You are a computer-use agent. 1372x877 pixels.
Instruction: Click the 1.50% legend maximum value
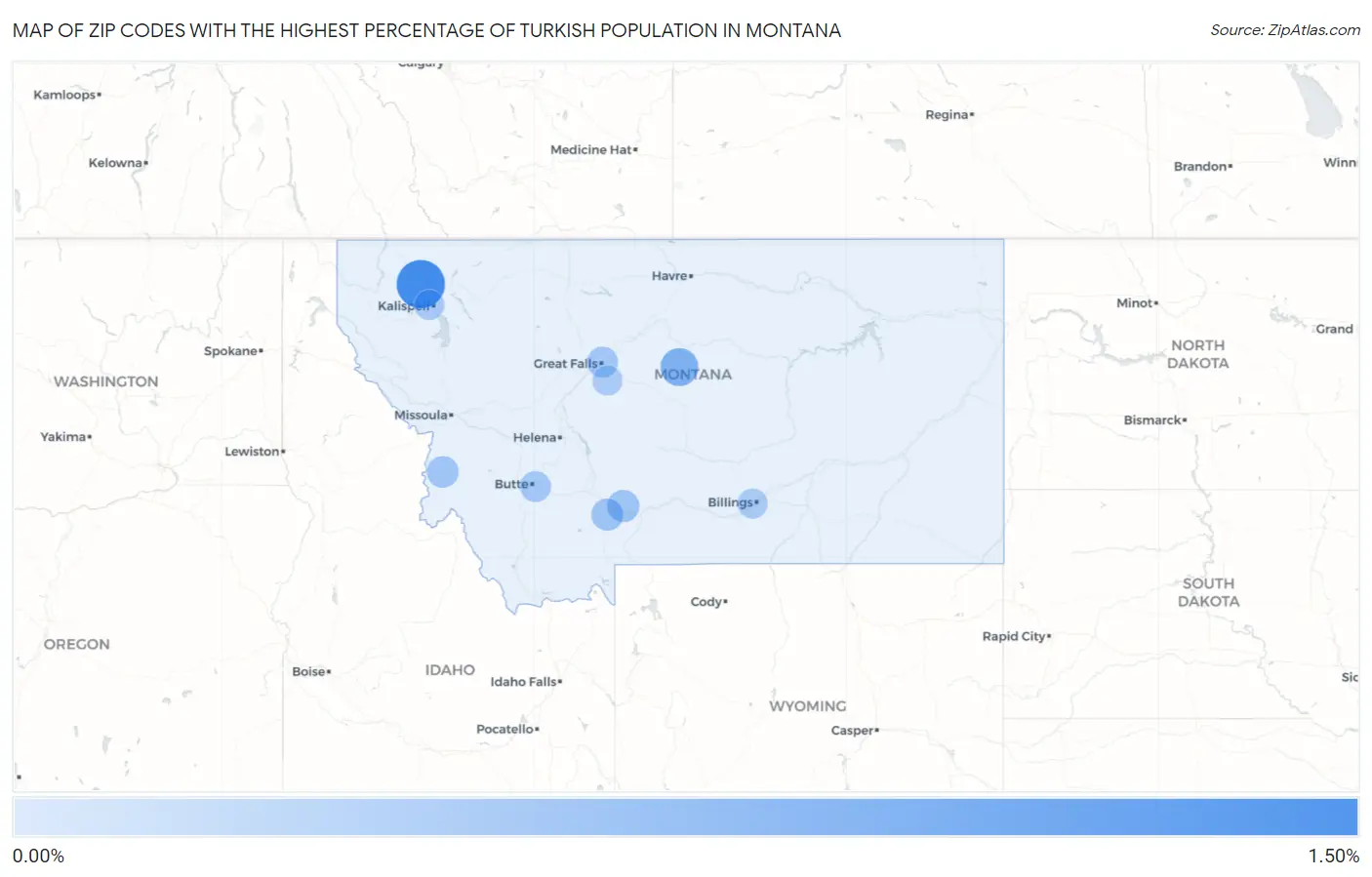[1333, 856]
